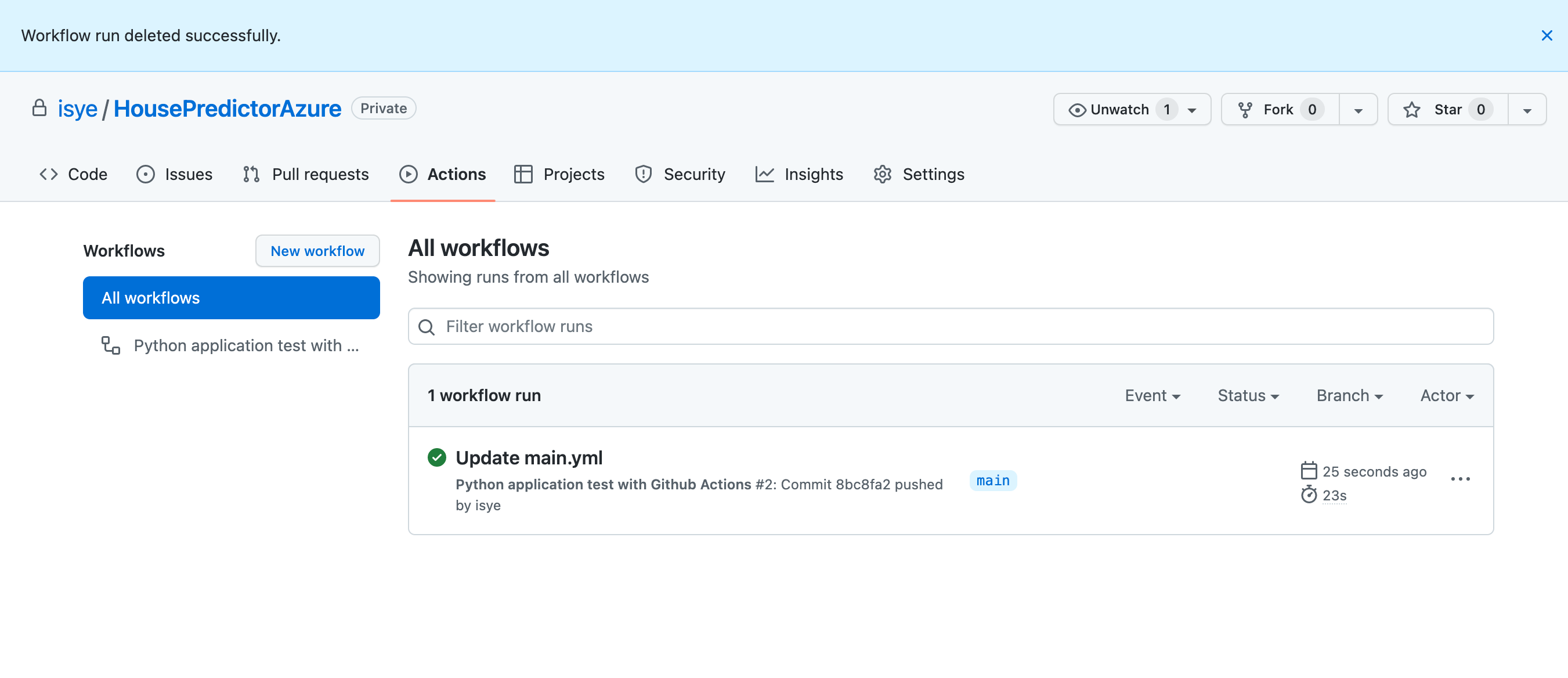Click the magnifier icon in the filter box
Image resolution: width=1568 pixels, height=678 pixels.
coord(427,327)
